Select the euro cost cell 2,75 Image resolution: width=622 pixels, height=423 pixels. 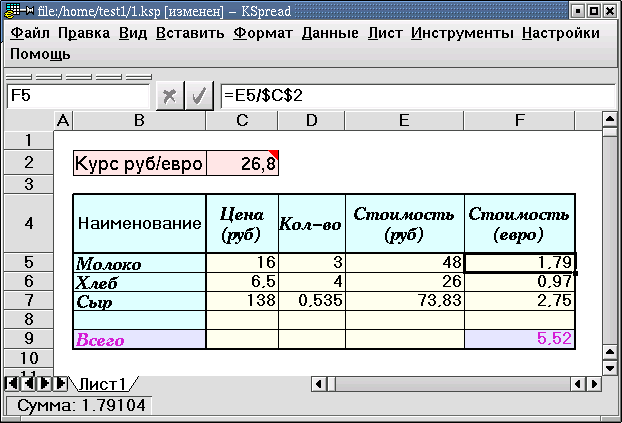tap(520, 301)
